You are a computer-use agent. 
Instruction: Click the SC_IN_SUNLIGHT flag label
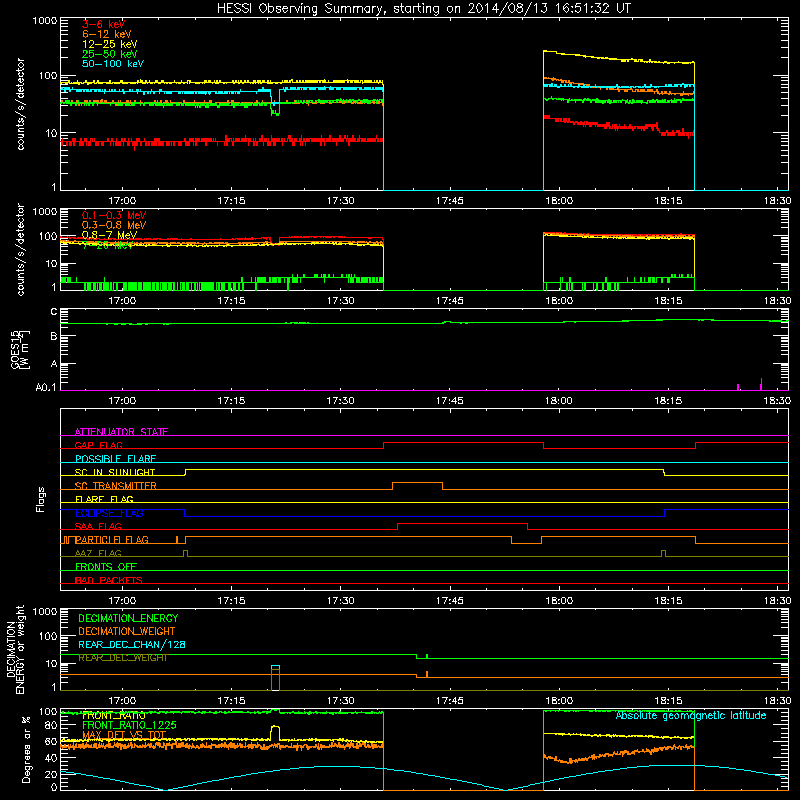(x=115, y=472)
